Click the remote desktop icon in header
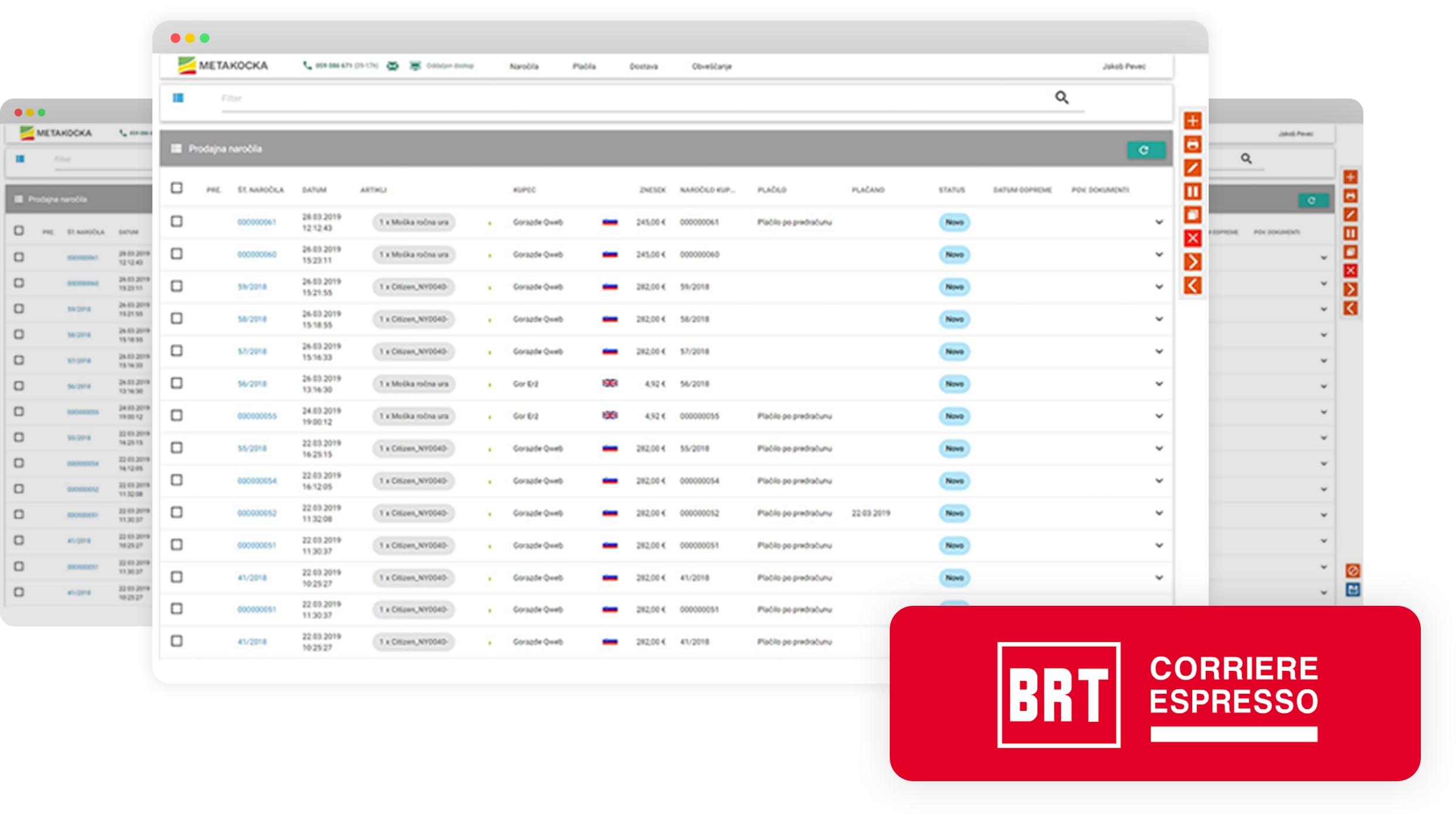1456x814 pixels. [415, 66]
